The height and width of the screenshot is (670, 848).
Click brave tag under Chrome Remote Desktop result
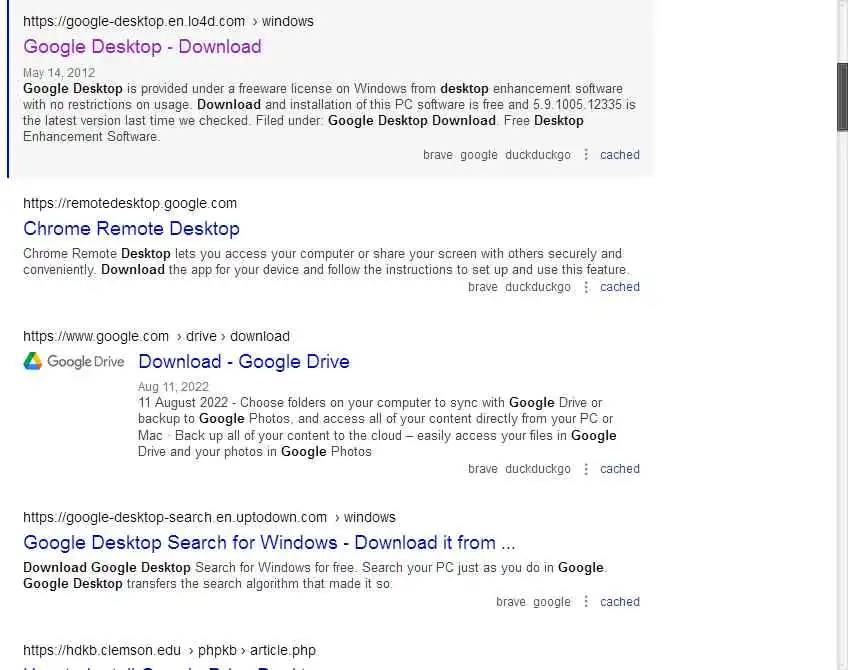(482, 287)
